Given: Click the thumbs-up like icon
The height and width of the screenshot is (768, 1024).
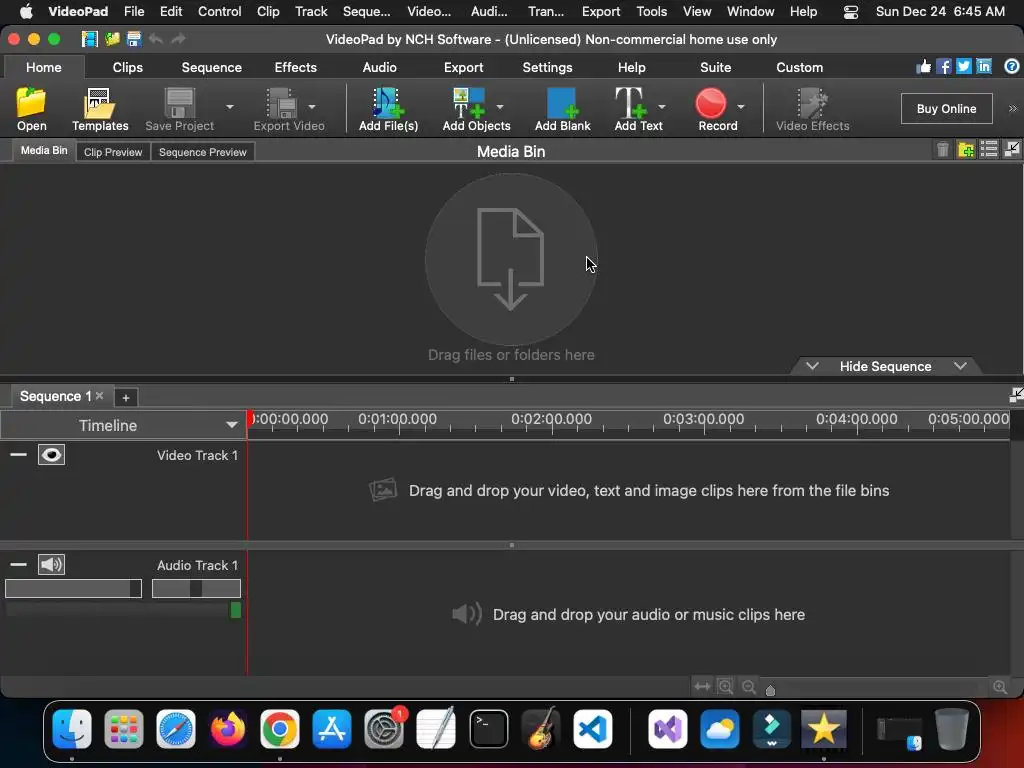Looking at the screenshot, I should pyautogui.click(x=923, y=67).
